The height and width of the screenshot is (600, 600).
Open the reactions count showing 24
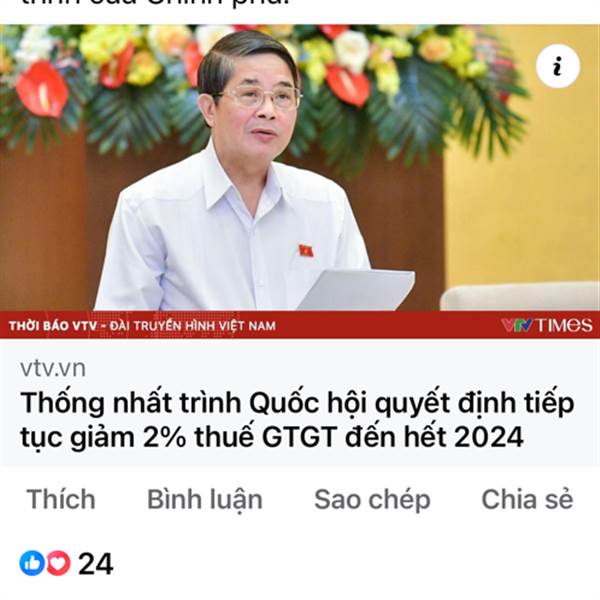coord(96,564)
